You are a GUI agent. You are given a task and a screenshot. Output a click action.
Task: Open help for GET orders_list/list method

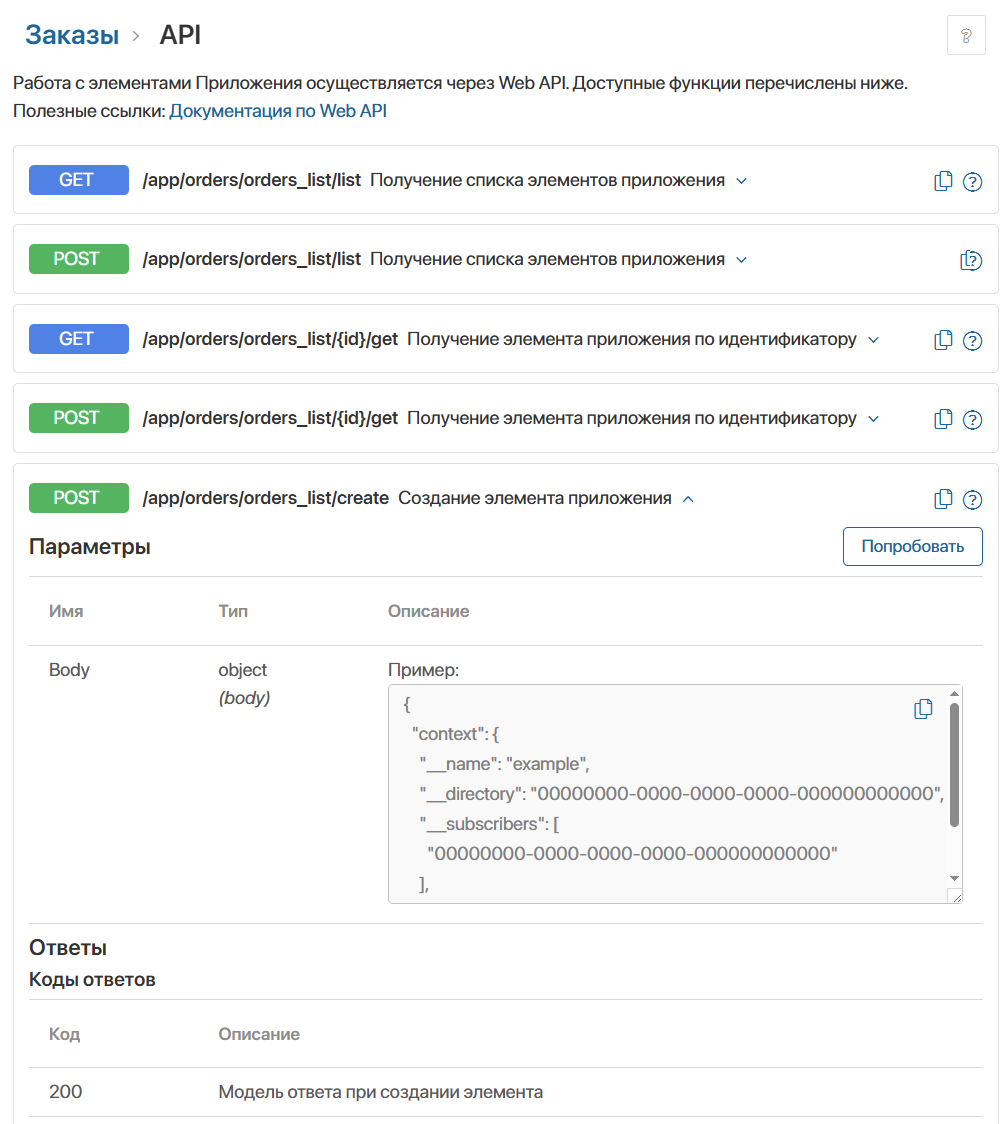point(972,182)
